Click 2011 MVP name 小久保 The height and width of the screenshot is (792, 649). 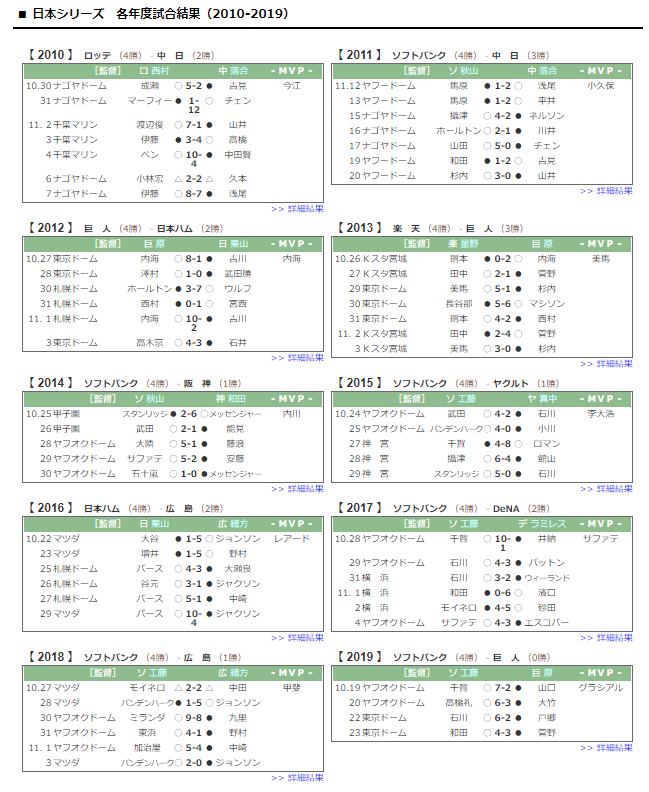tap(601, 86)
